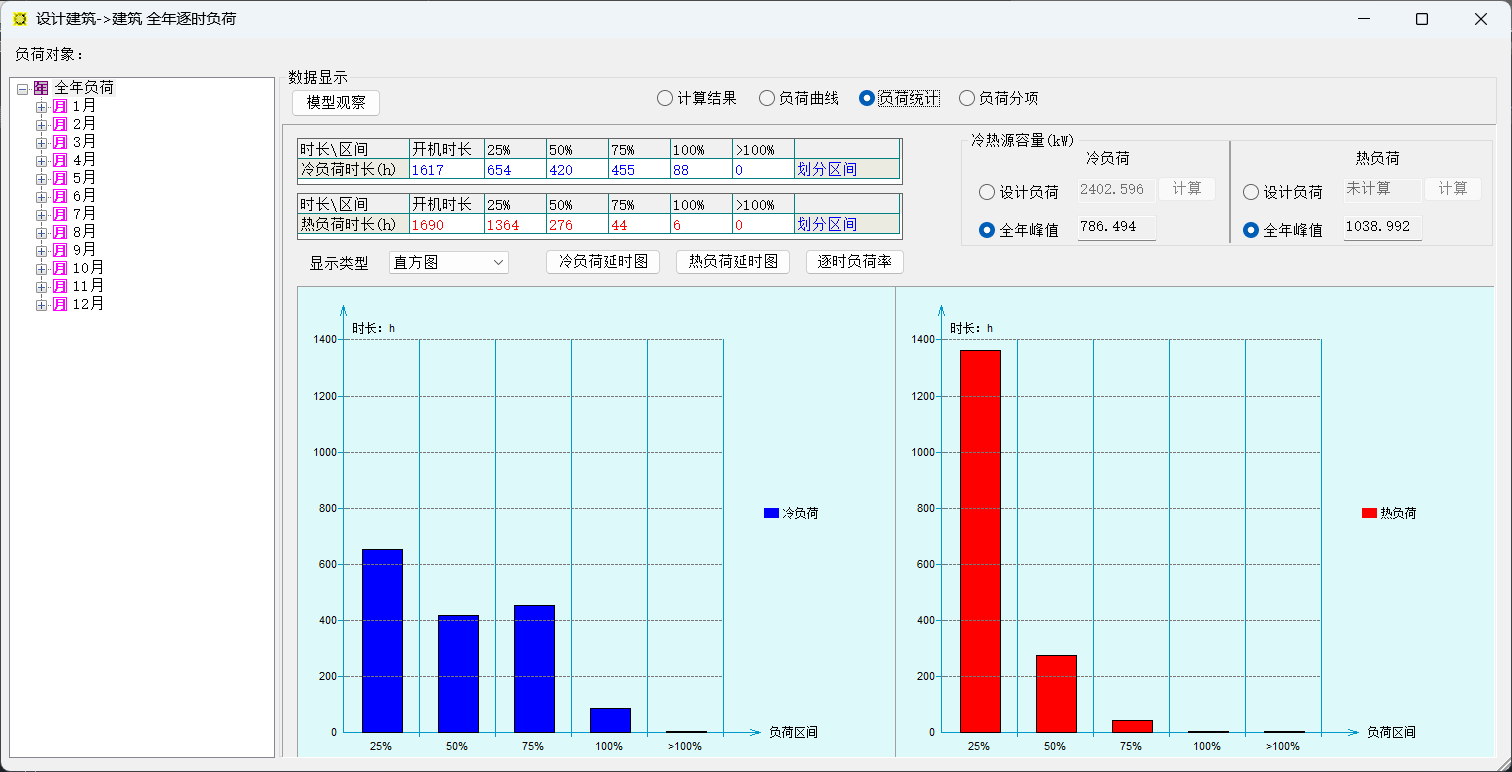Click the 9月 month icon
This screenshot has height=772, width=1512.
[x=60, y=250]
